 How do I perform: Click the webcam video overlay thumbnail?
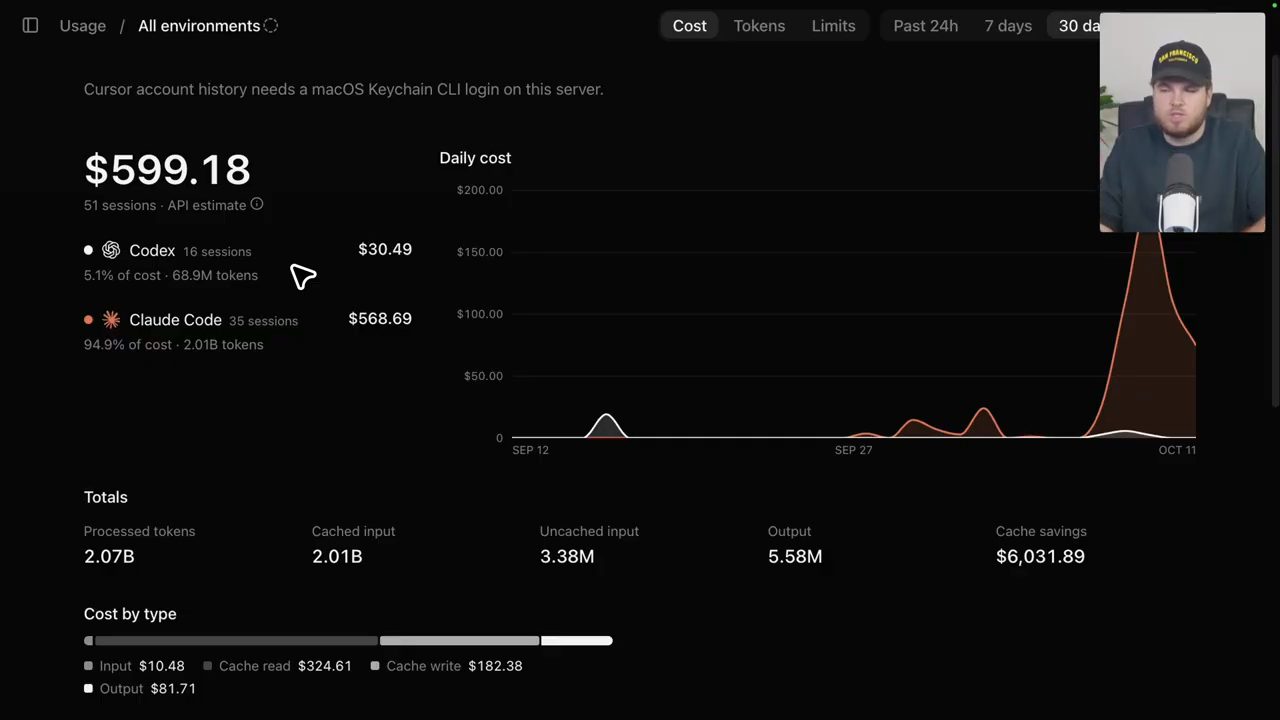1182,122
